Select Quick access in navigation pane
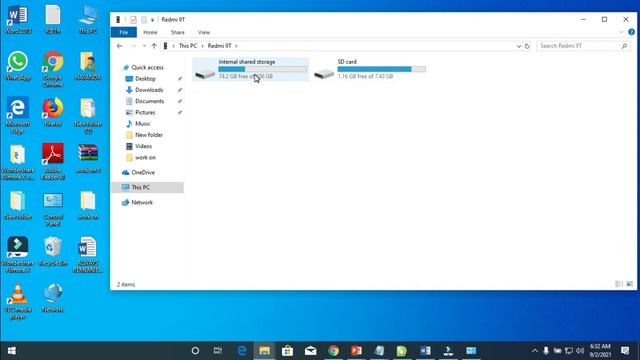The image size is (640, 360). pyautogui.click(x=147, y=67)
